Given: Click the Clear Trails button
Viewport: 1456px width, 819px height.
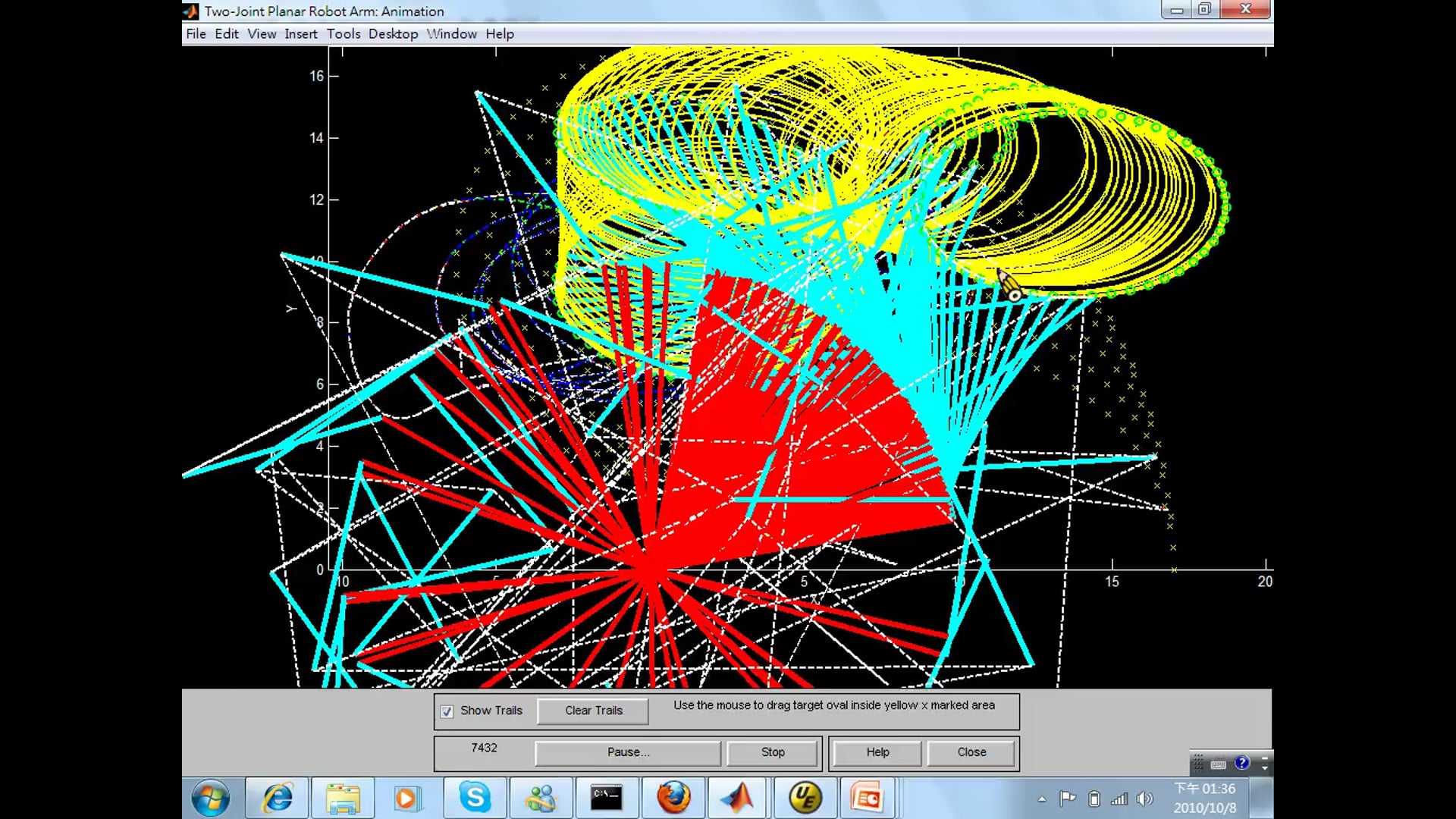Looking at the screenshot, I should (593, 711).
